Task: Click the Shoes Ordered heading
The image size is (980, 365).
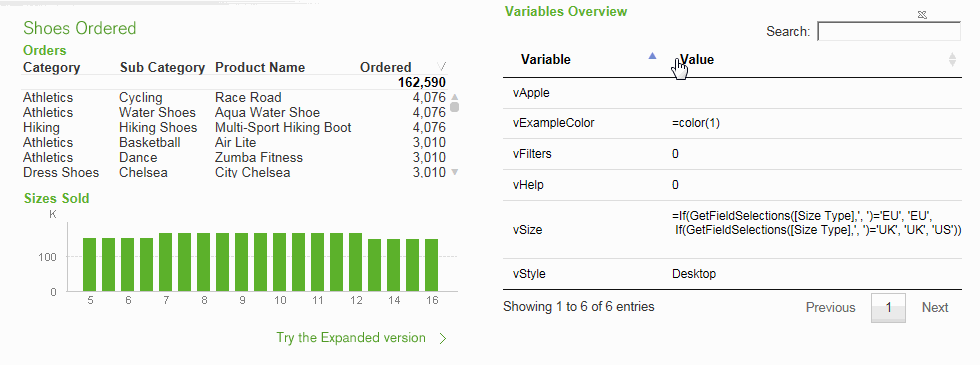Action: click(79, 28)
